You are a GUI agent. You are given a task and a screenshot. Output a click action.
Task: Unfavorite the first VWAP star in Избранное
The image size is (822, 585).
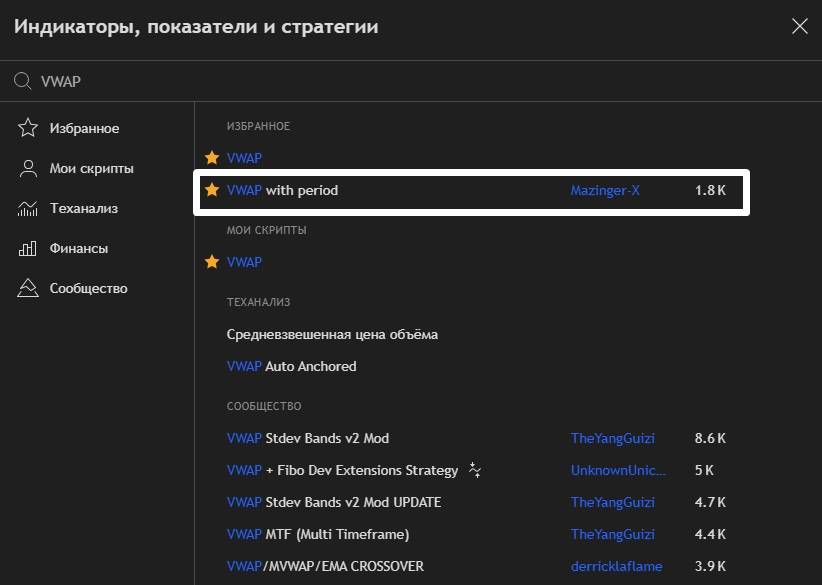tap(212, 158)
